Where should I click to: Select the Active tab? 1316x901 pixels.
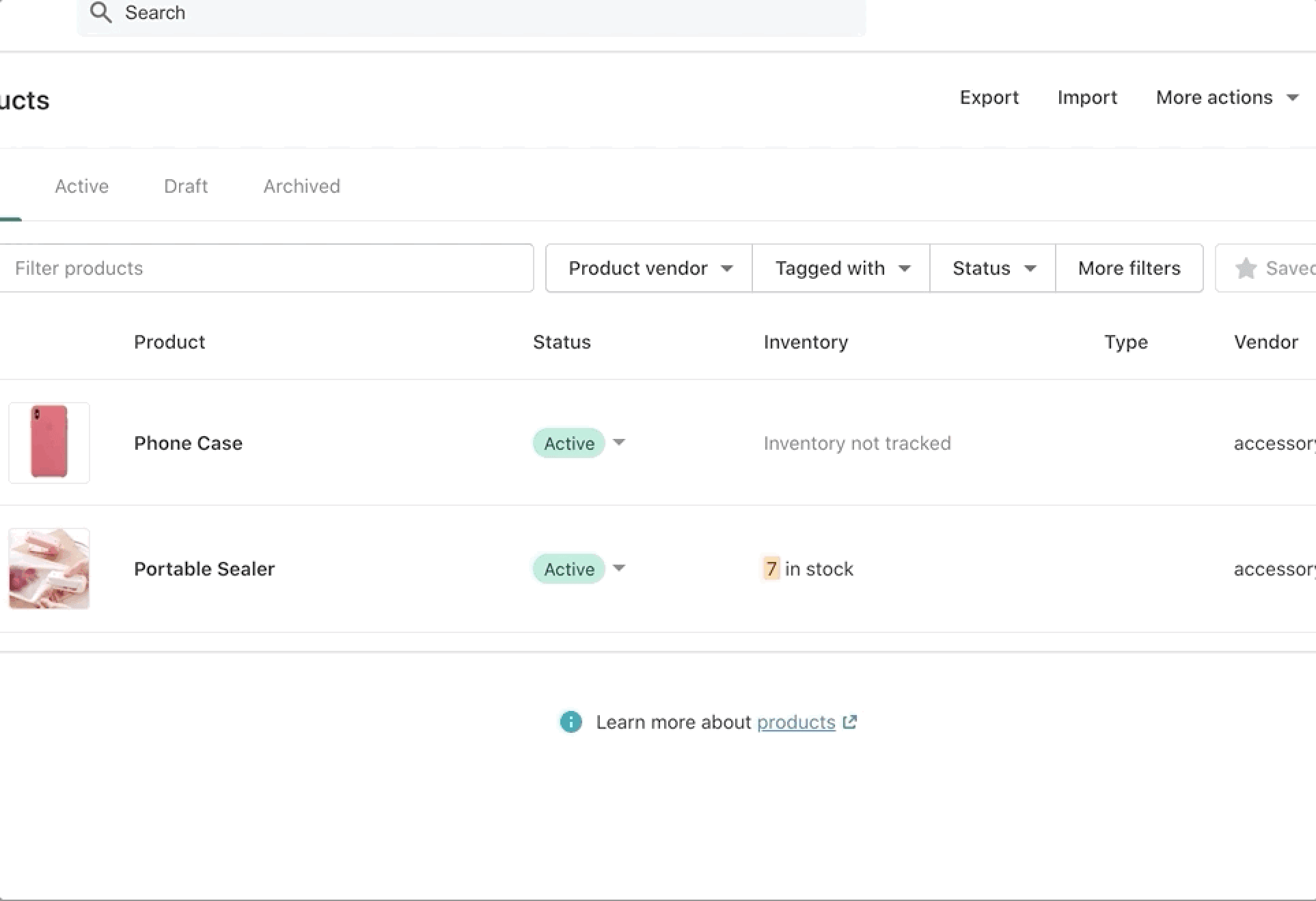pos(81,186)
